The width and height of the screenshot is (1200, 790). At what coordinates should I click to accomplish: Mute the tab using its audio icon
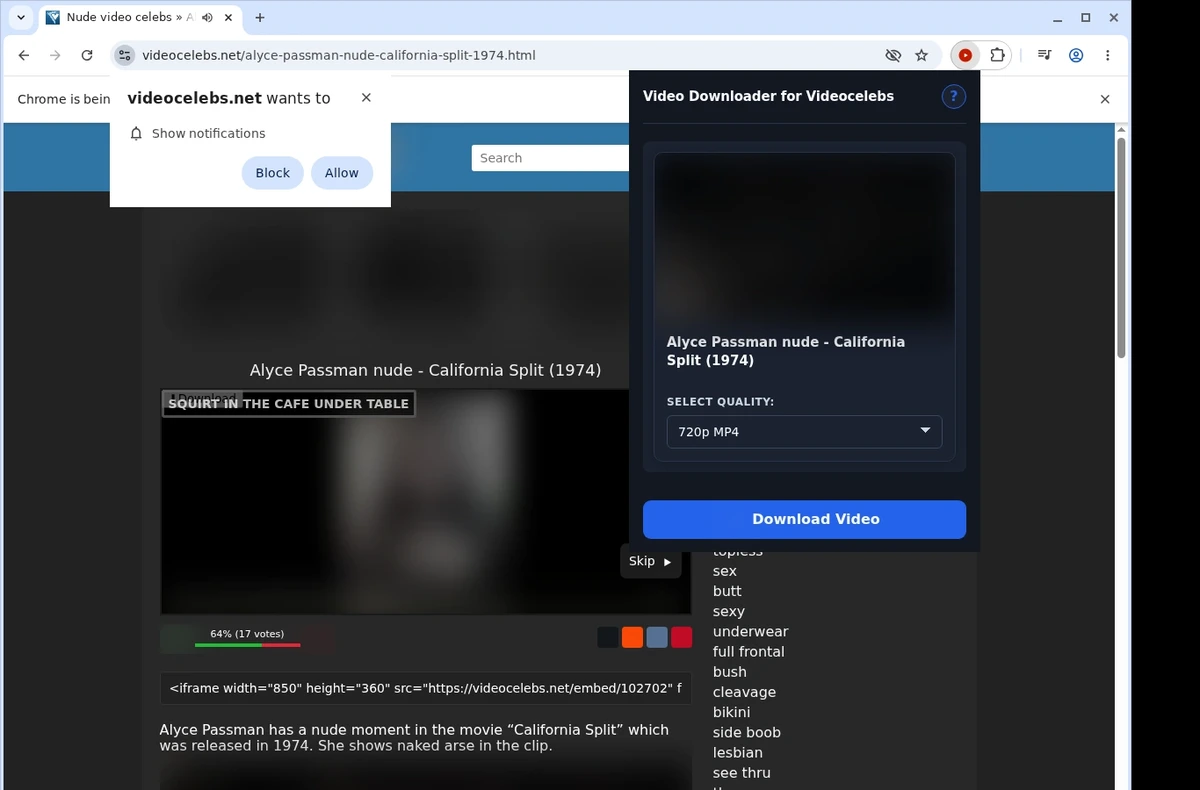pos(207,17)
